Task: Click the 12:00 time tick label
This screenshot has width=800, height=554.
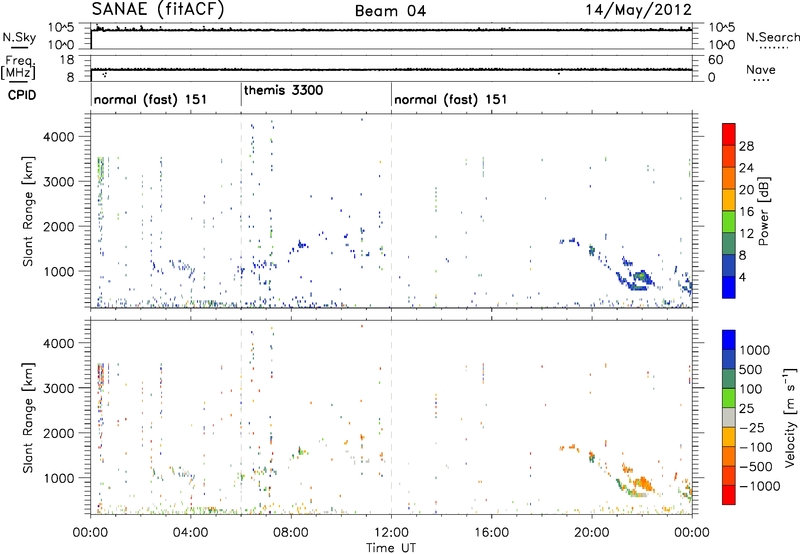Action: point(391,533)
